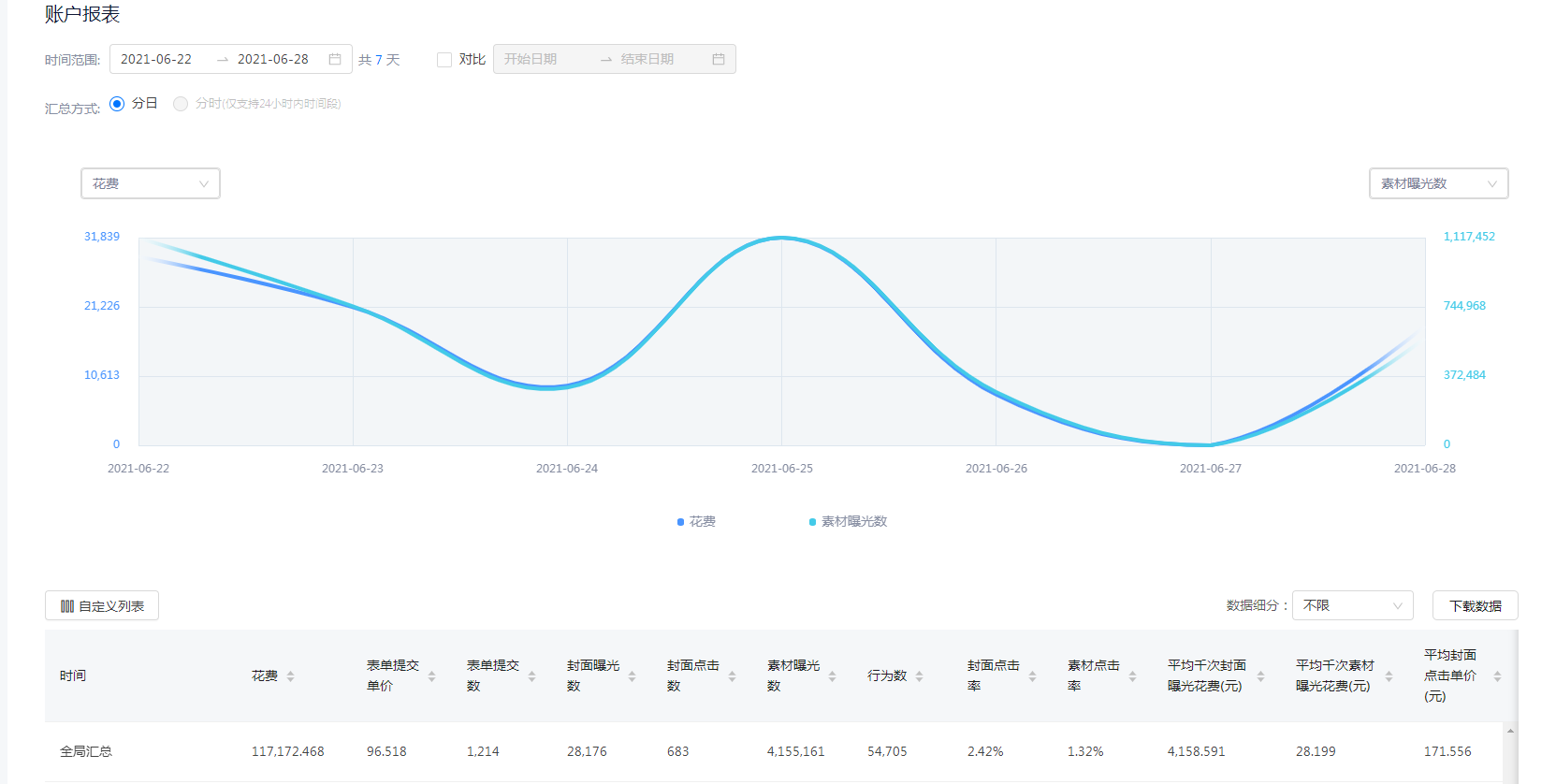The height and width of the screenshot is (784, 1556).
Task: Sort table by 花费 column
Action: (290, 676)
